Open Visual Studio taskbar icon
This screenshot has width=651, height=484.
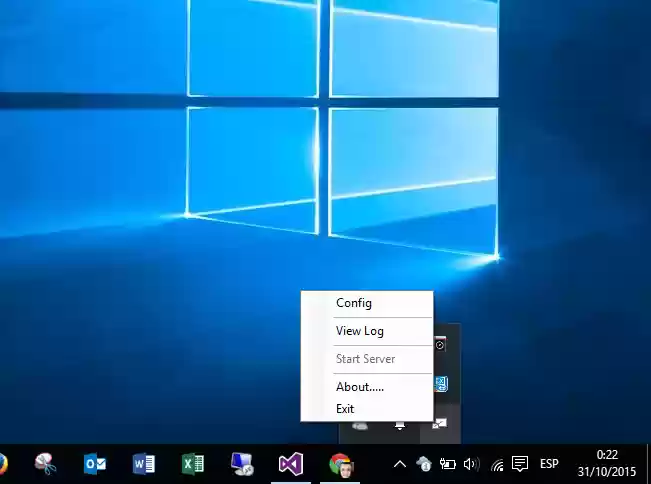[x=291, y=464]
